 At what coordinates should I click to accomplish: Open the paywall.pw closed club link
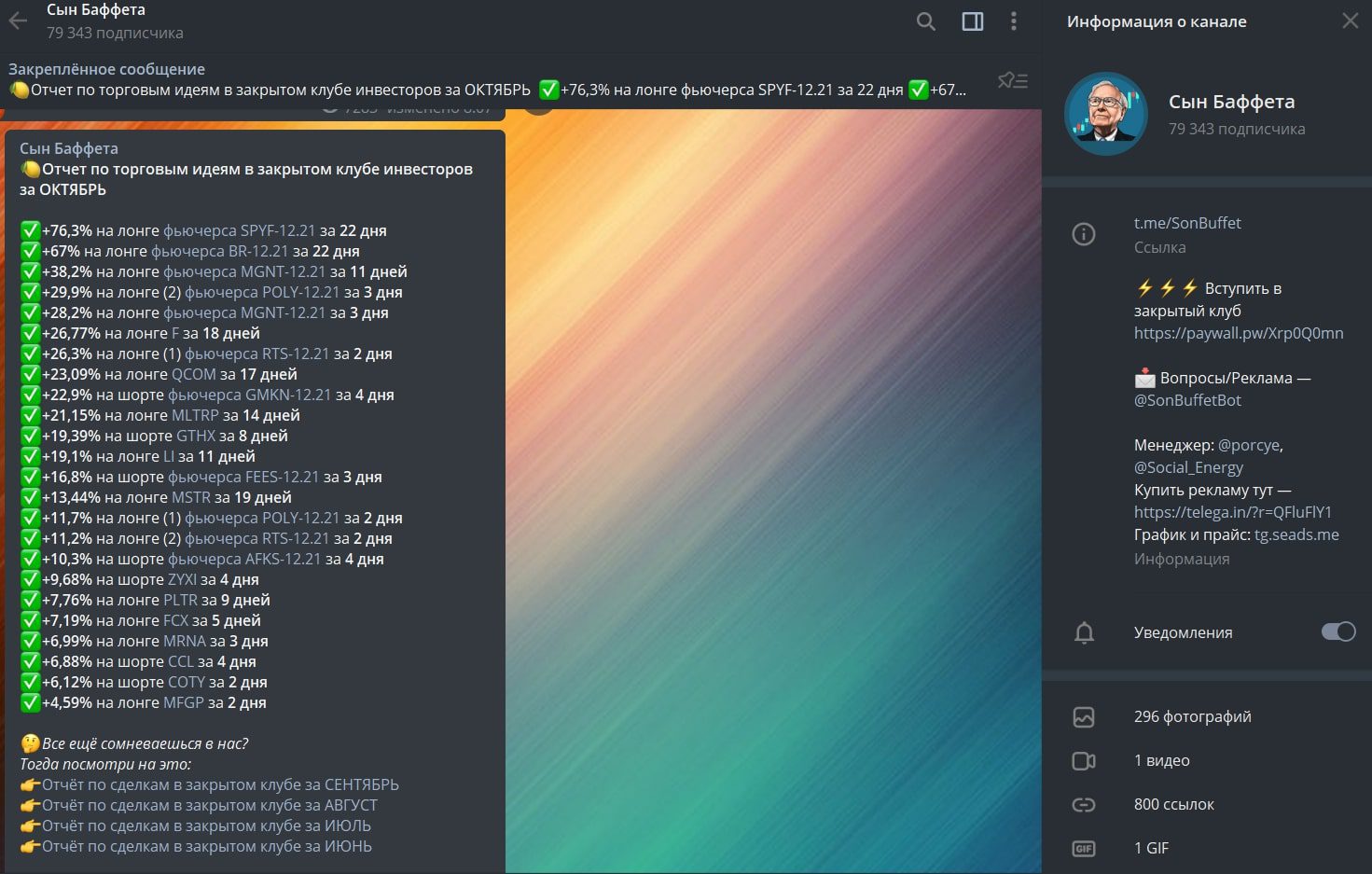(x=1239, y=333)
